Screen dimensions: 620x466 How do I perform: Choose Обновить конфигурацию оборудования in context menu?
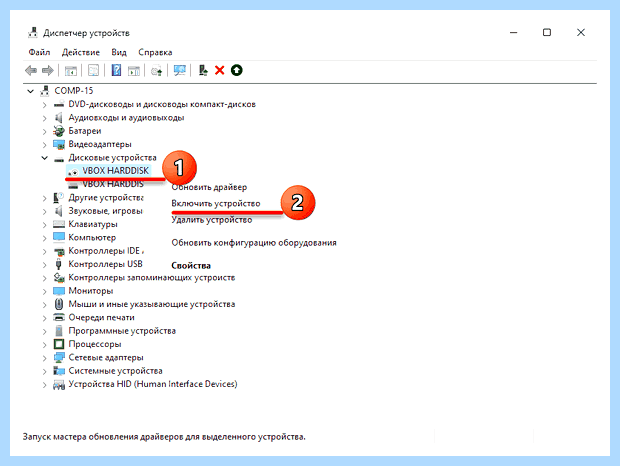[x=254, y=242]
